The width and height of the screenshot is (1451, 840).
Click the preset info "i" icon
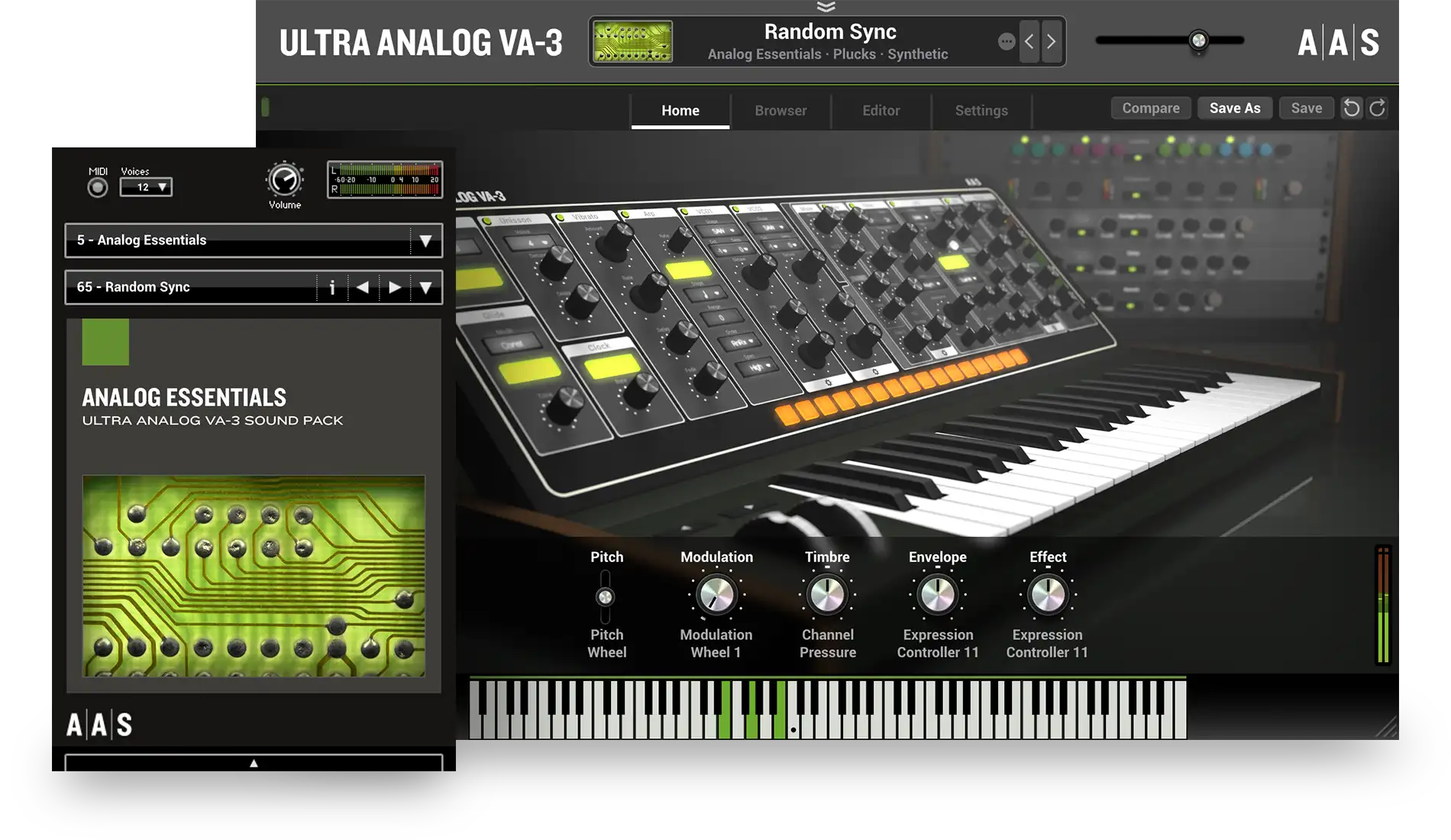coord(332,287)
